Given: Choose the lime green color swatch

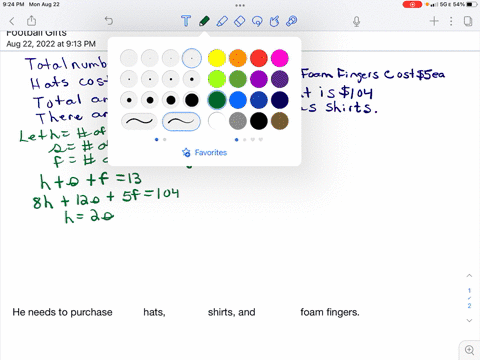Looking at the screenshot, I should (217, 79).
